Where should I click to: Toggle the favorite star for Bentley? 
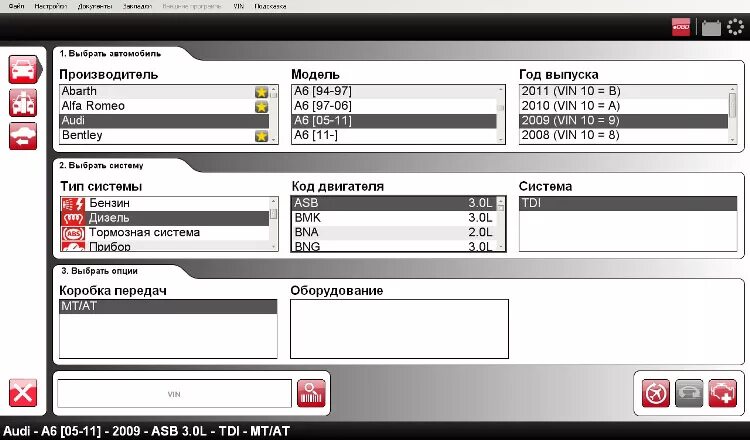tap(261, 136)
